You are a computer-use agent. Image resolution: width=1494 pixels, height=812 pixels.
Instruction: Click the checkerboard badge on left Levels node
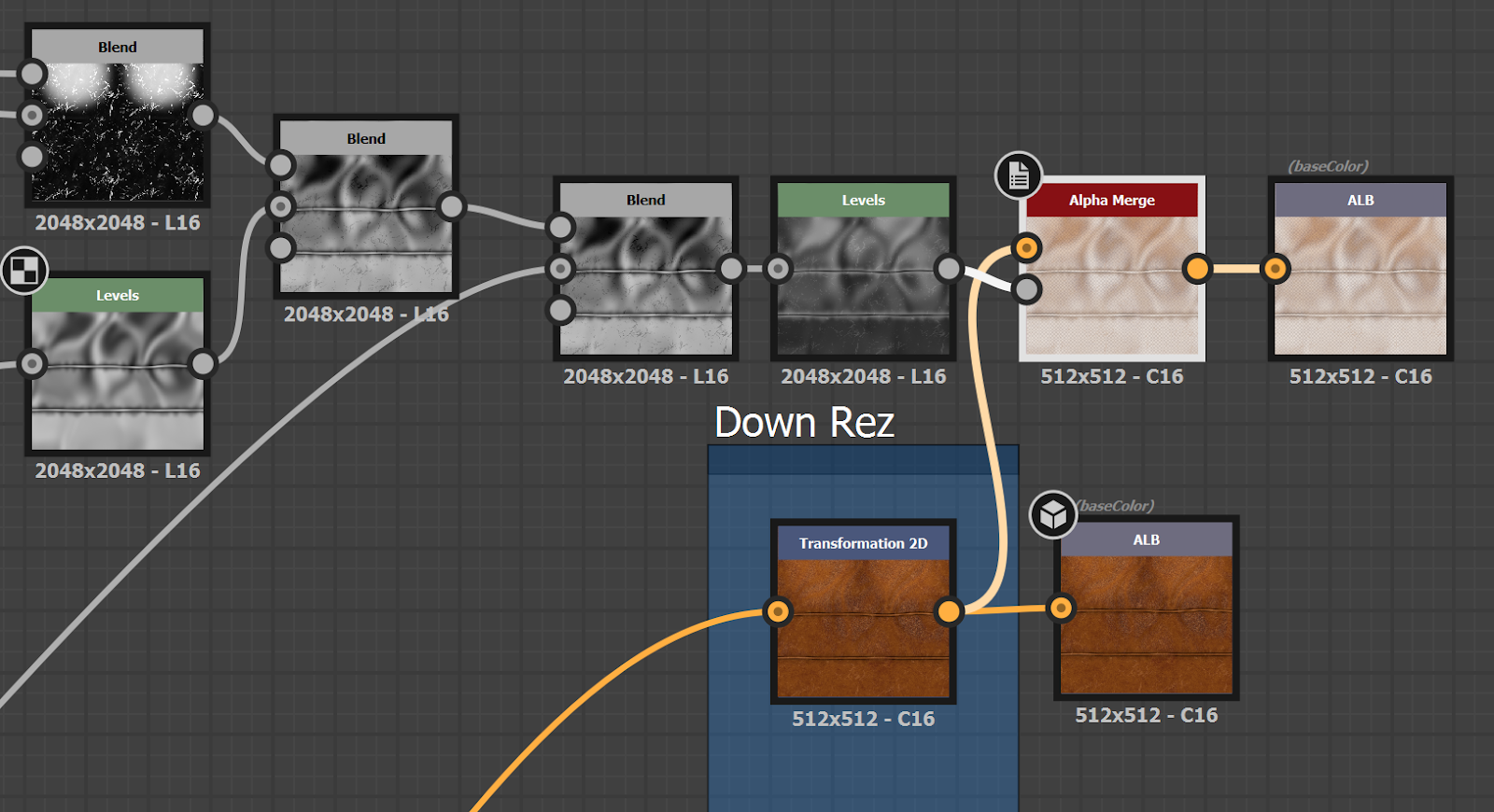[24, 271]
